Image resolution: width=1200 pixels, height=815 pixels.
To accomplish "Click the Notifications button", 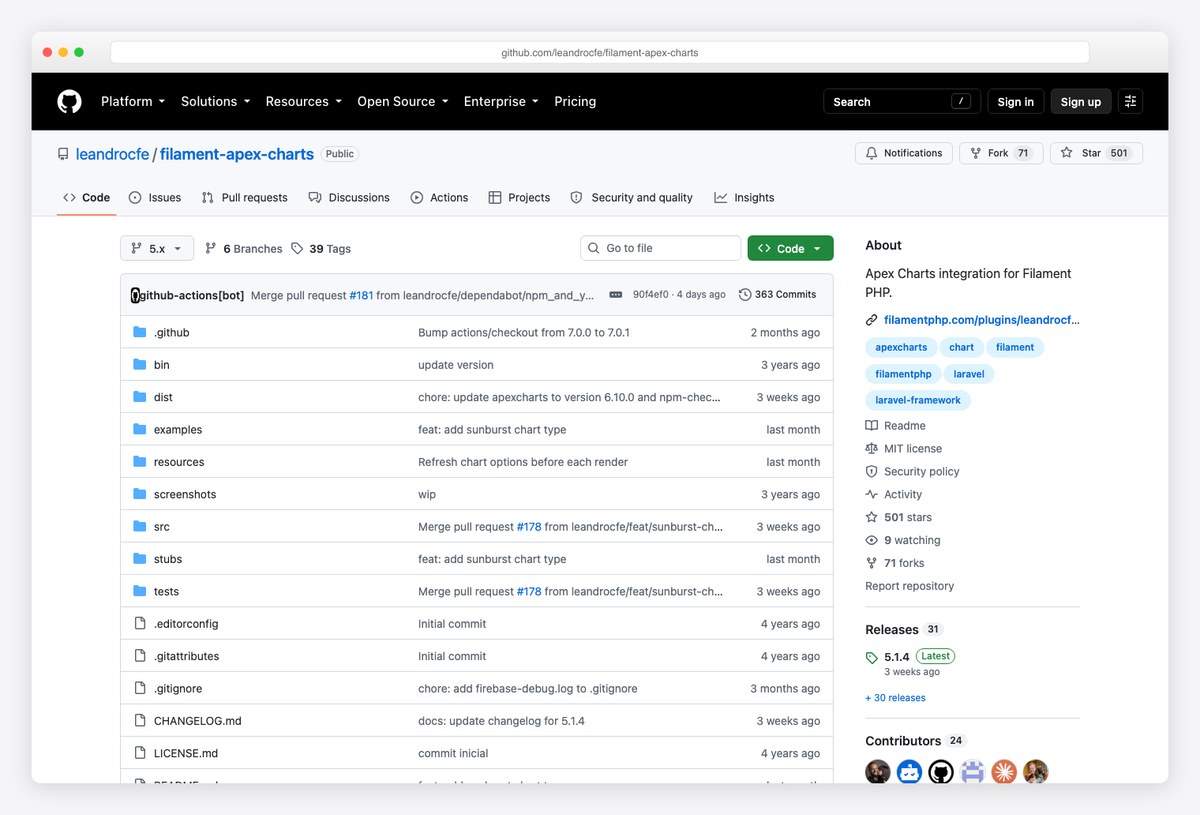I will [904, 153].
